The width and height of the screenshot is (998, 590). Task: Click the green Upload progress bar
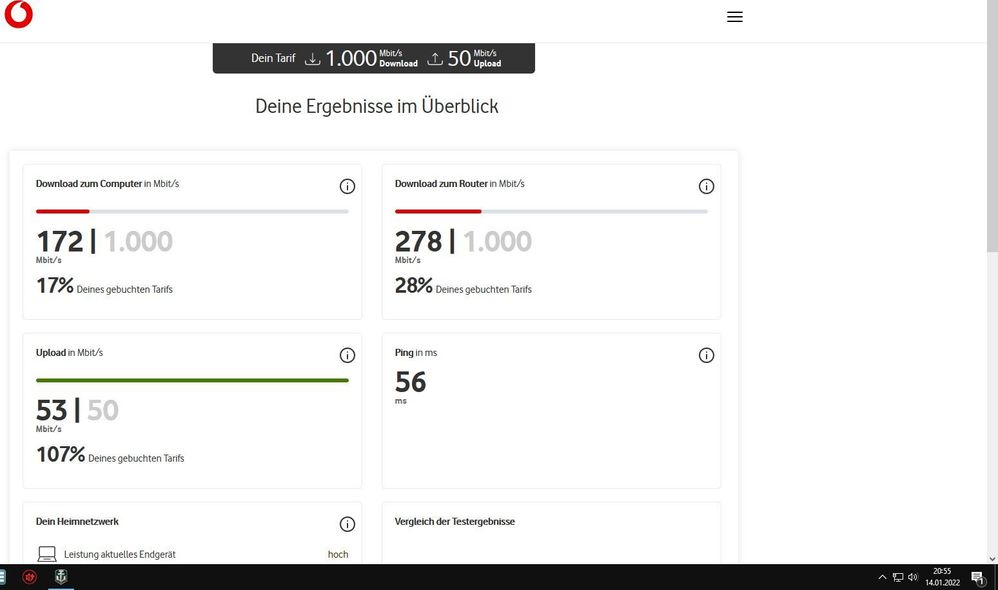coord(192,380)
